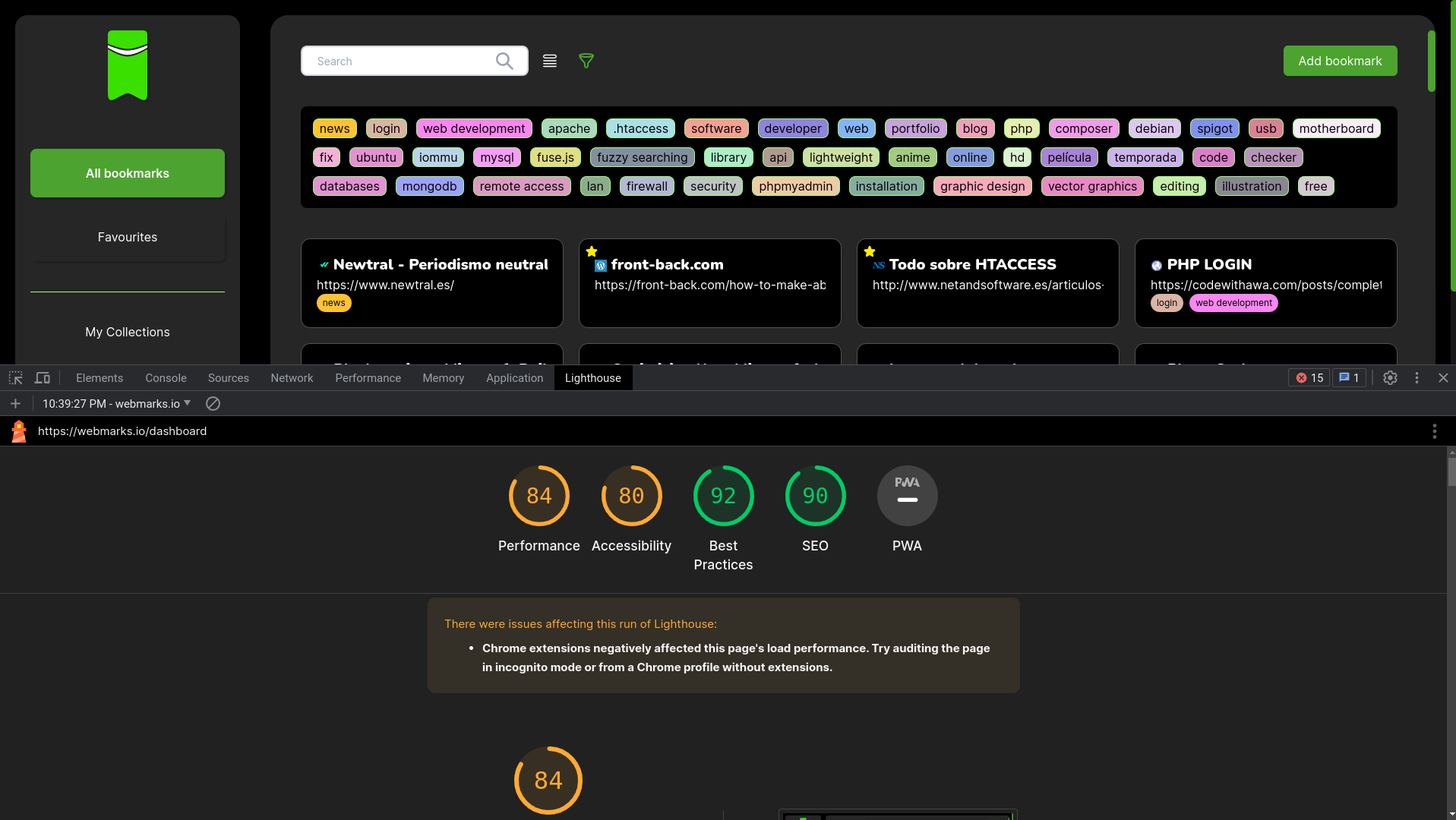Start a new Lighthouse report
Viewport: 1456px width, 820px height.
(x=15, y=403)
